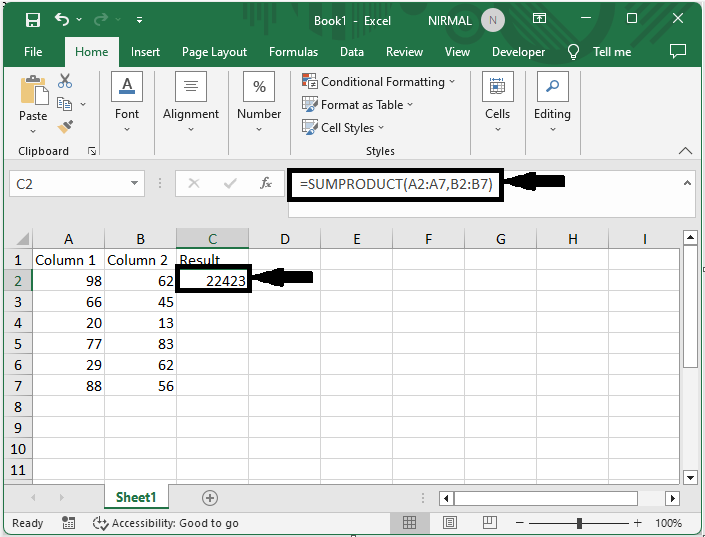Switch to Page Break Preview icon
The image size is (705, 537).
[x=489, y=522]
